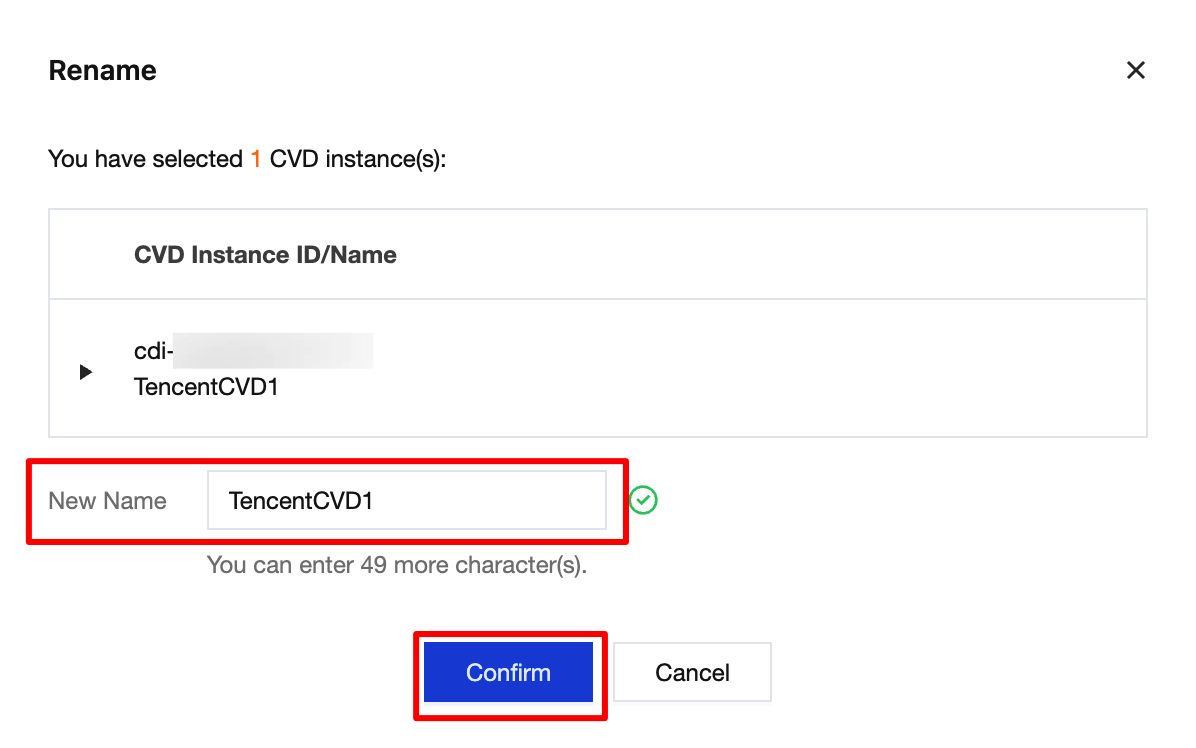
Task: Click the blurred portion of instance ID
Action: pyautogui.click(x=273, y=352)
